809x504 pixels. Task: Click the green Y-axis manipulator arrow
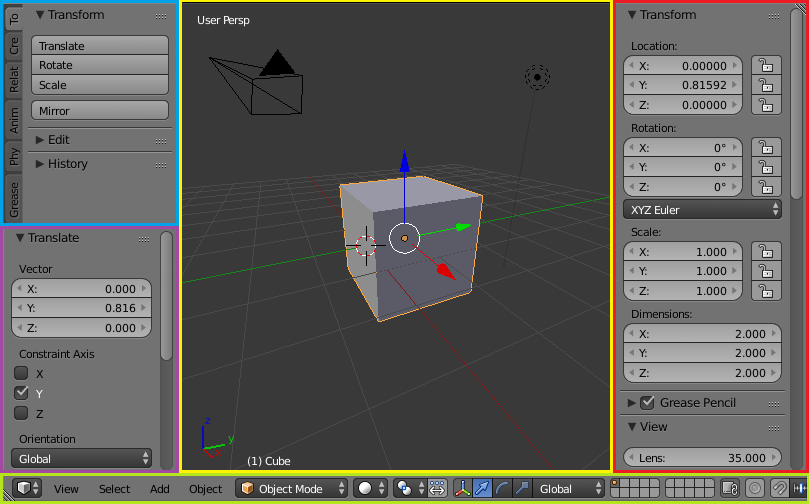point(462,227)
